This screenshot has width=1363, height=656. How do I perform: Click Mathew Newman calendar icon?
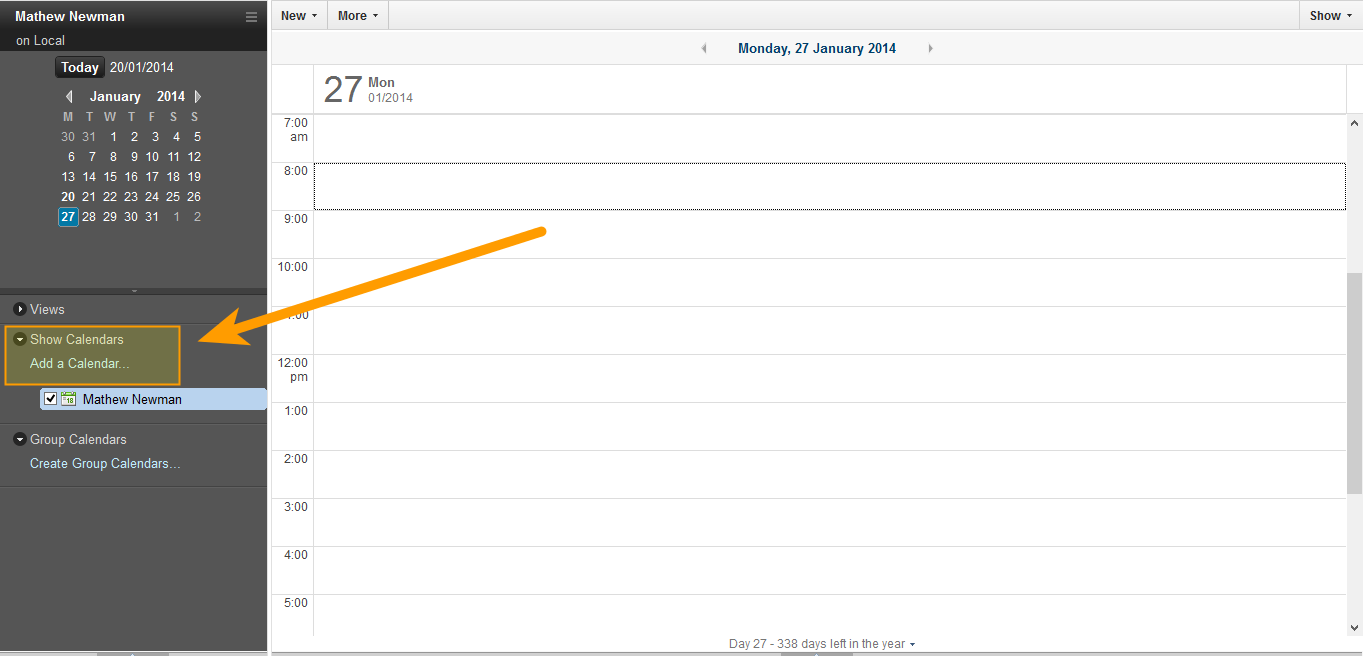coord(69,399)
